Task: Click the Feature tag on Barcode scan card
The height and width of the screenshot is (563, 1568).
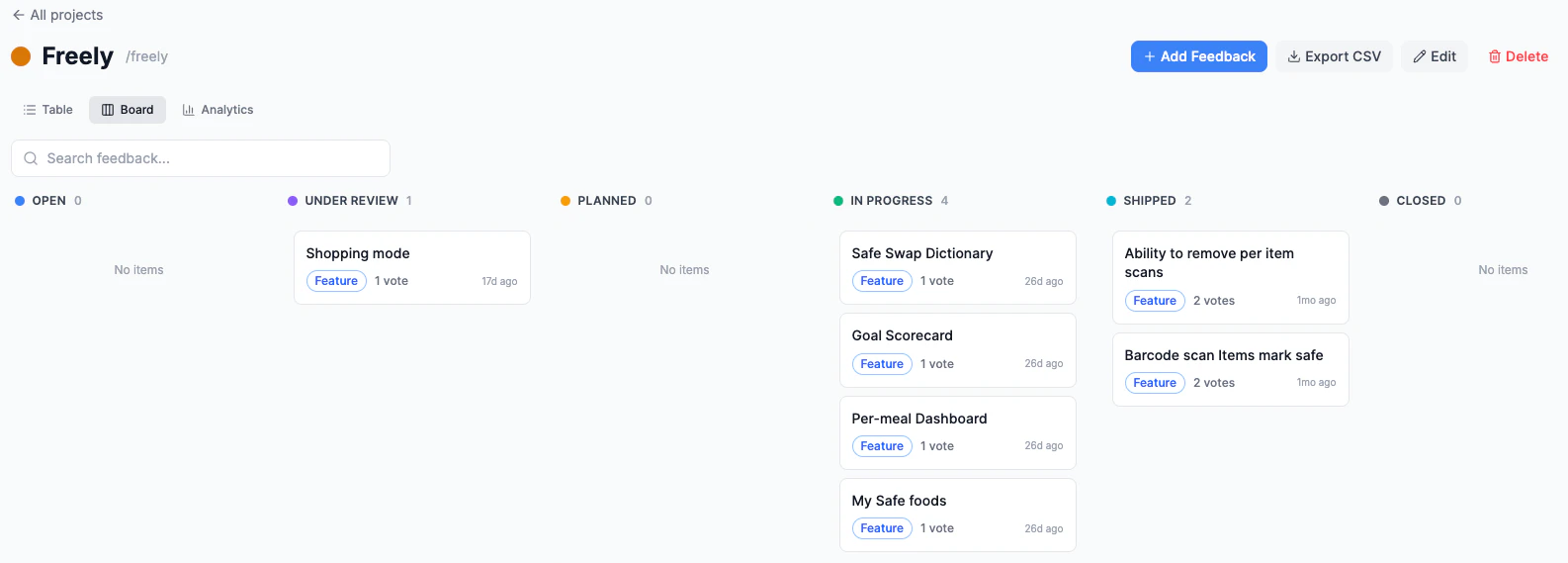Action: [x=1155, y=383]
